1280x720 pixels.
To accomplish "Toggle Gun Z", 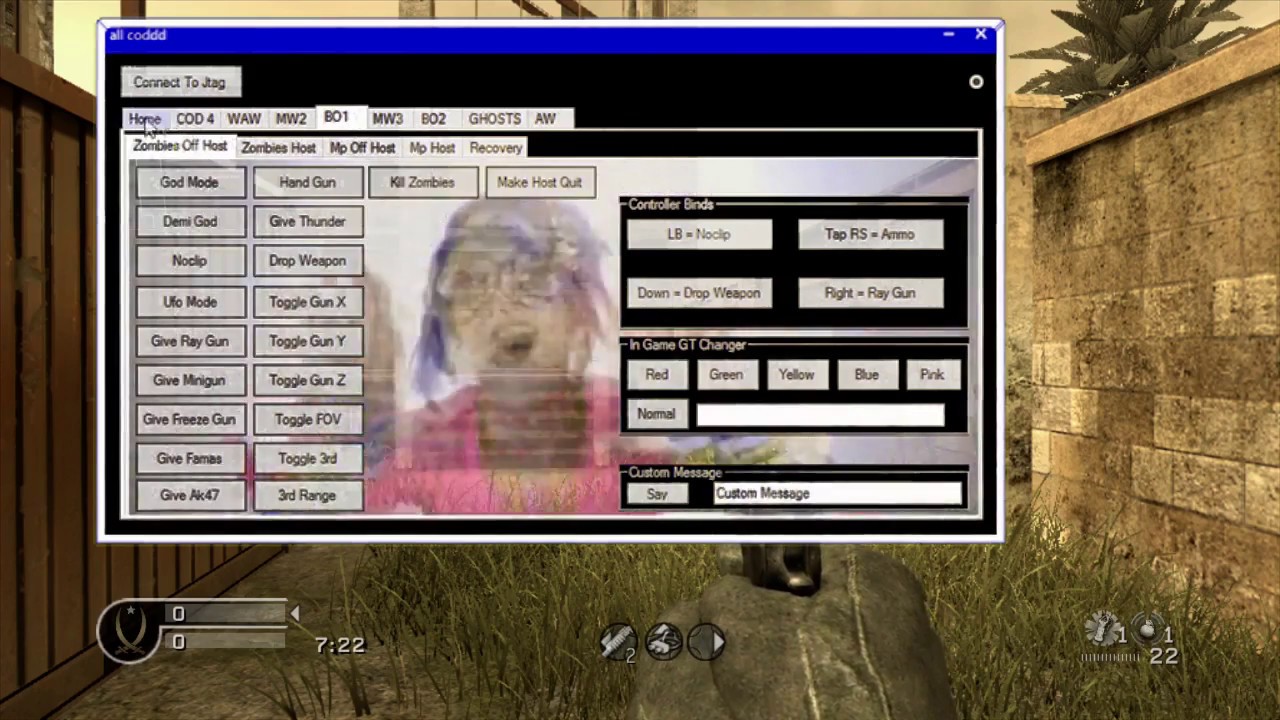I will 308,380.
